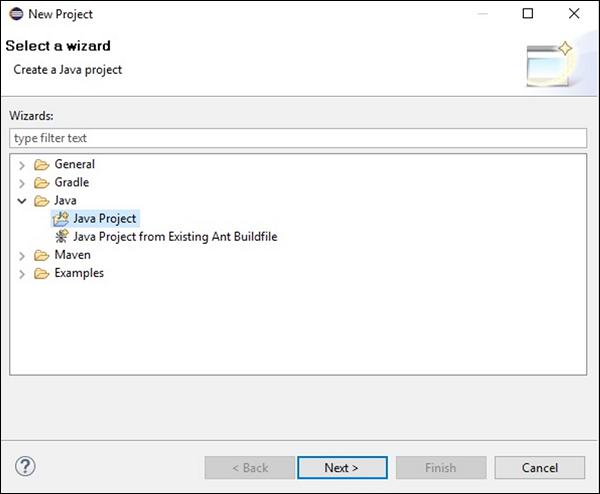Image resolution: width=600 pixels, height=494 pixels.
Task: Expand the Examples category
Action: (x=22, y=273)
